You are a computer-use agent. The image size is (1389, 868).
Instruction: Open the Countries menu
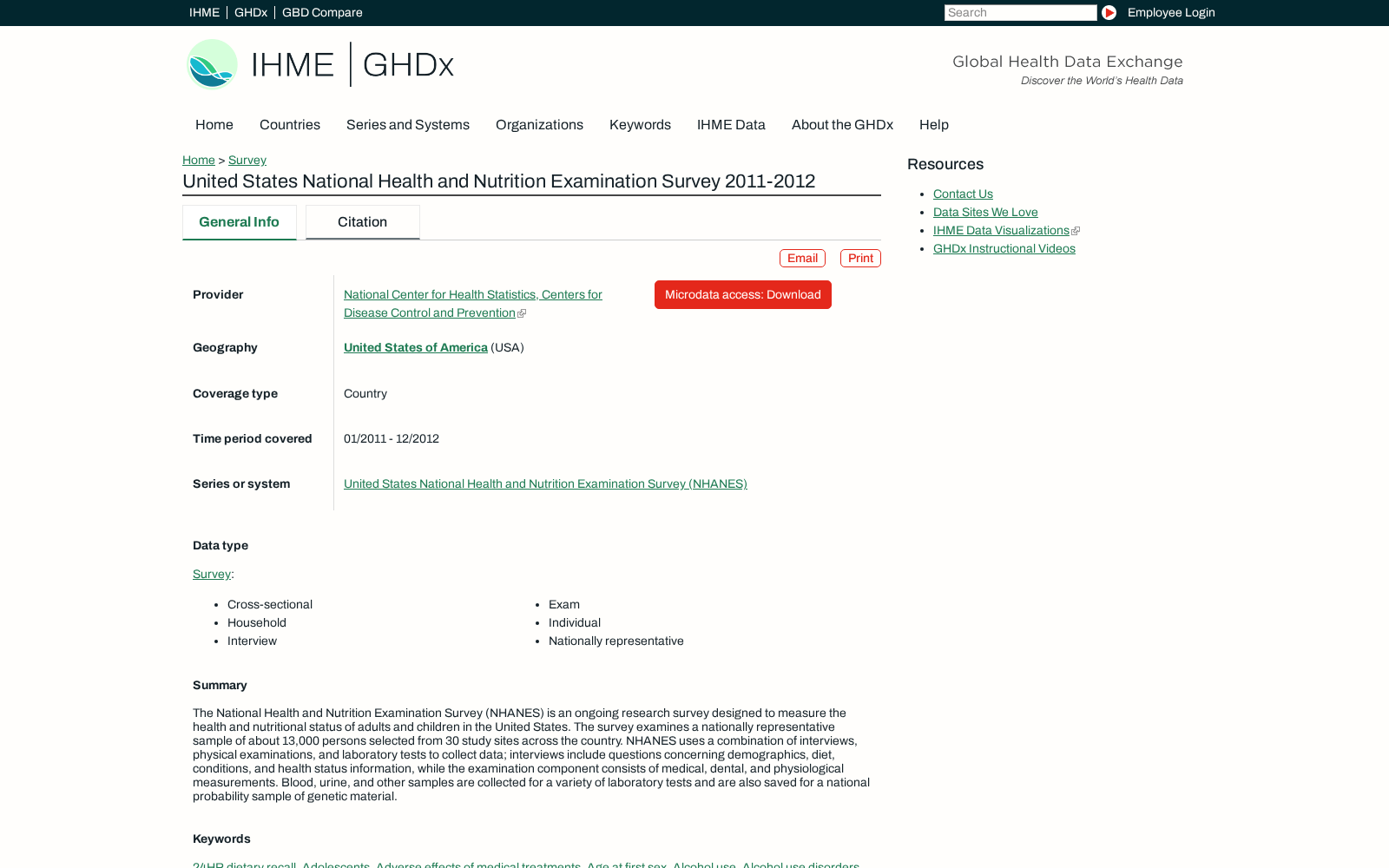(x=290, y=125)
